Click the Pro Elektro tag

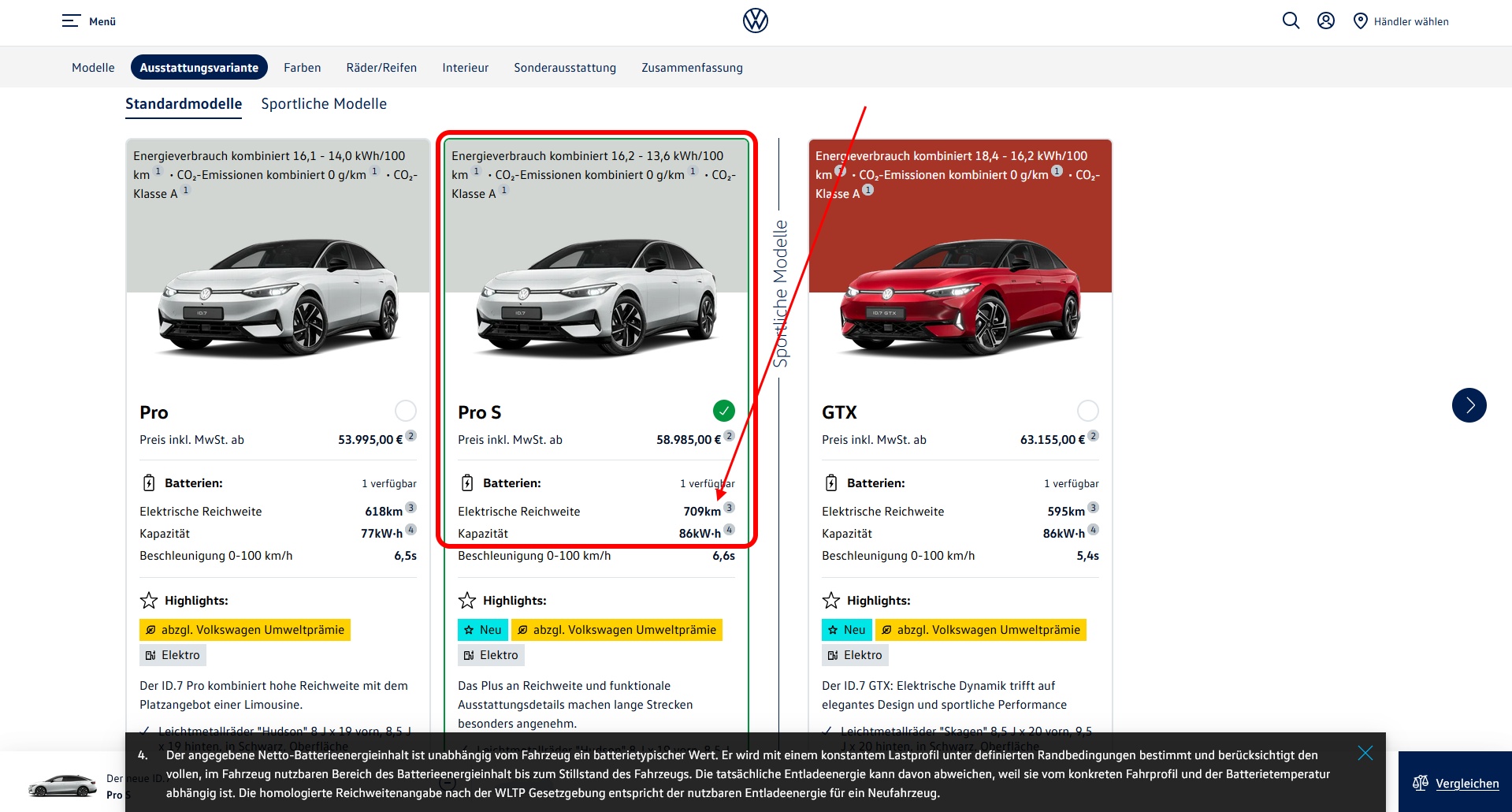pyautogui.click(x=173, y=655)
